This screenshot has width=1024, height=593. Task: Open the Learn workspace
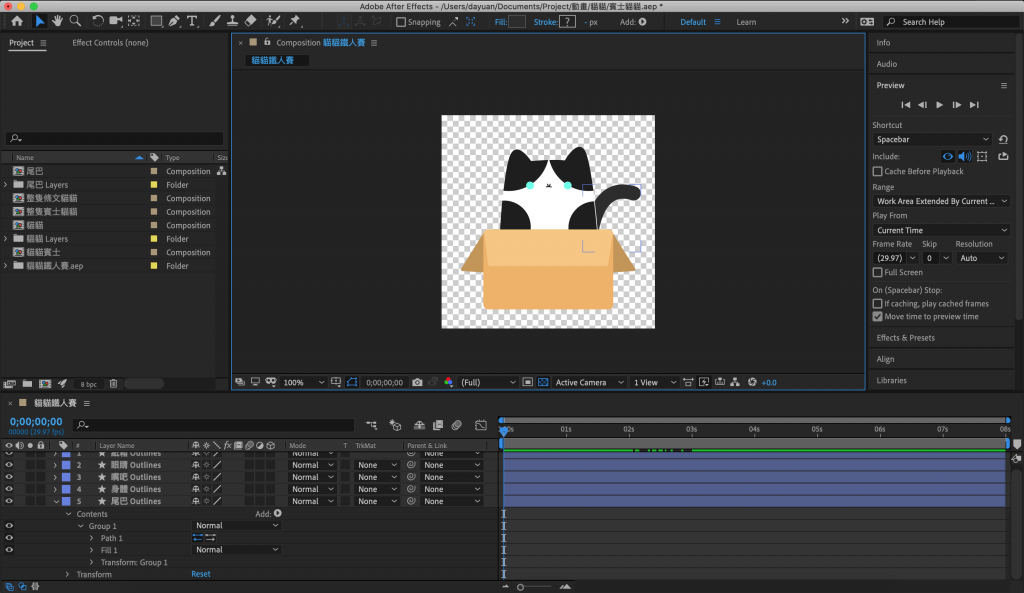tap(746, 22)
